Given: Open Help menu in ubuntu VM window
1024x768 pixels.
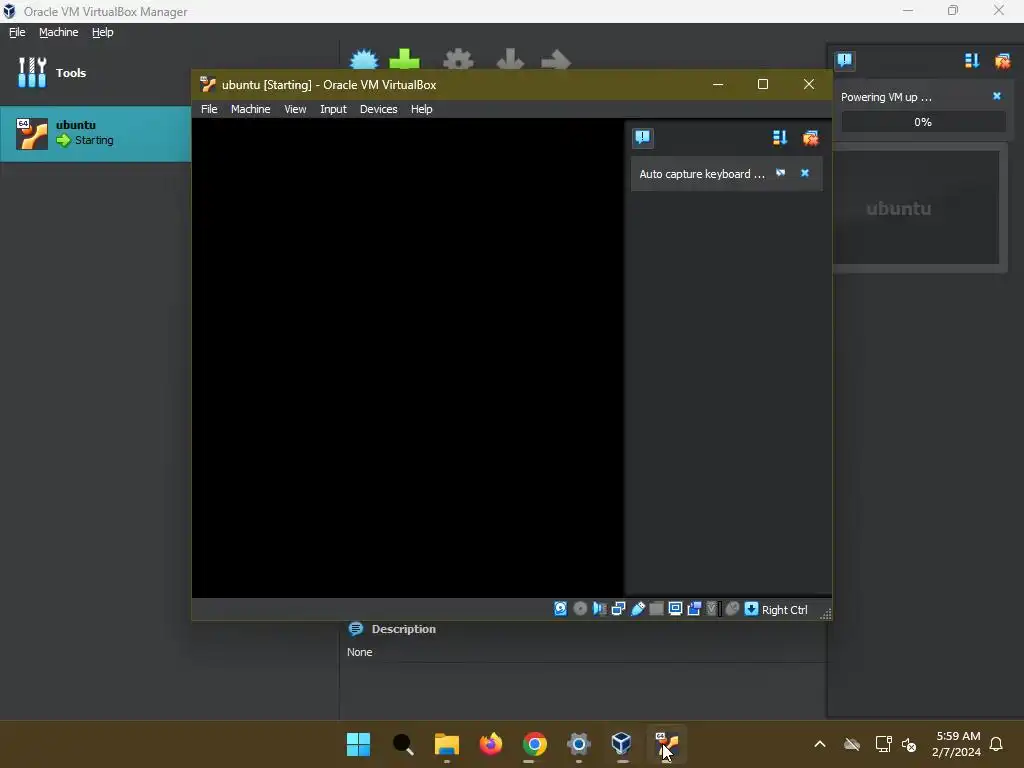Looking at the screenshot, I should (421, 109).
